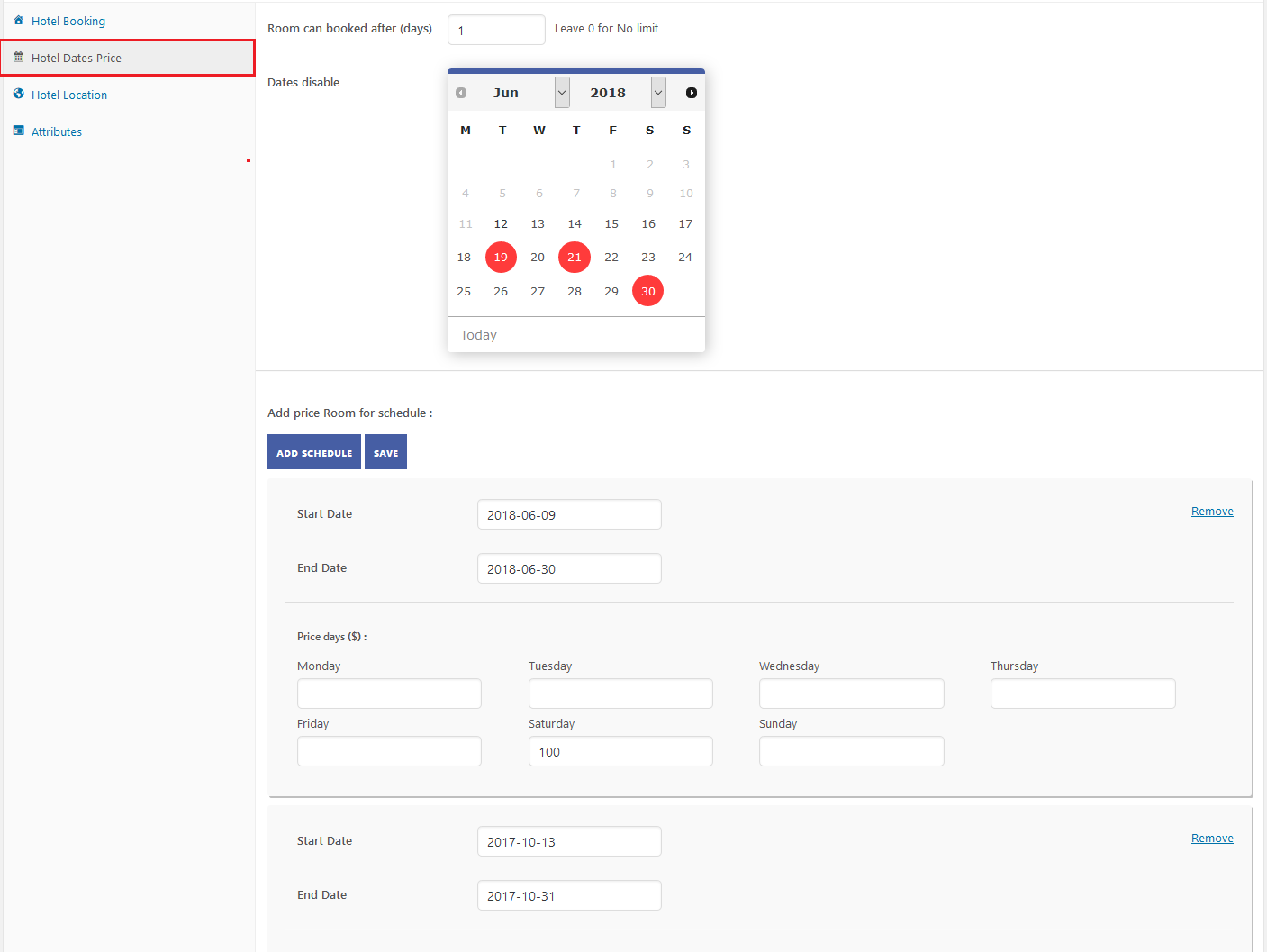1267x952 pixels.
Task: Click the Hotel Dates Price calendar icon
Action: tap(19, 57)
